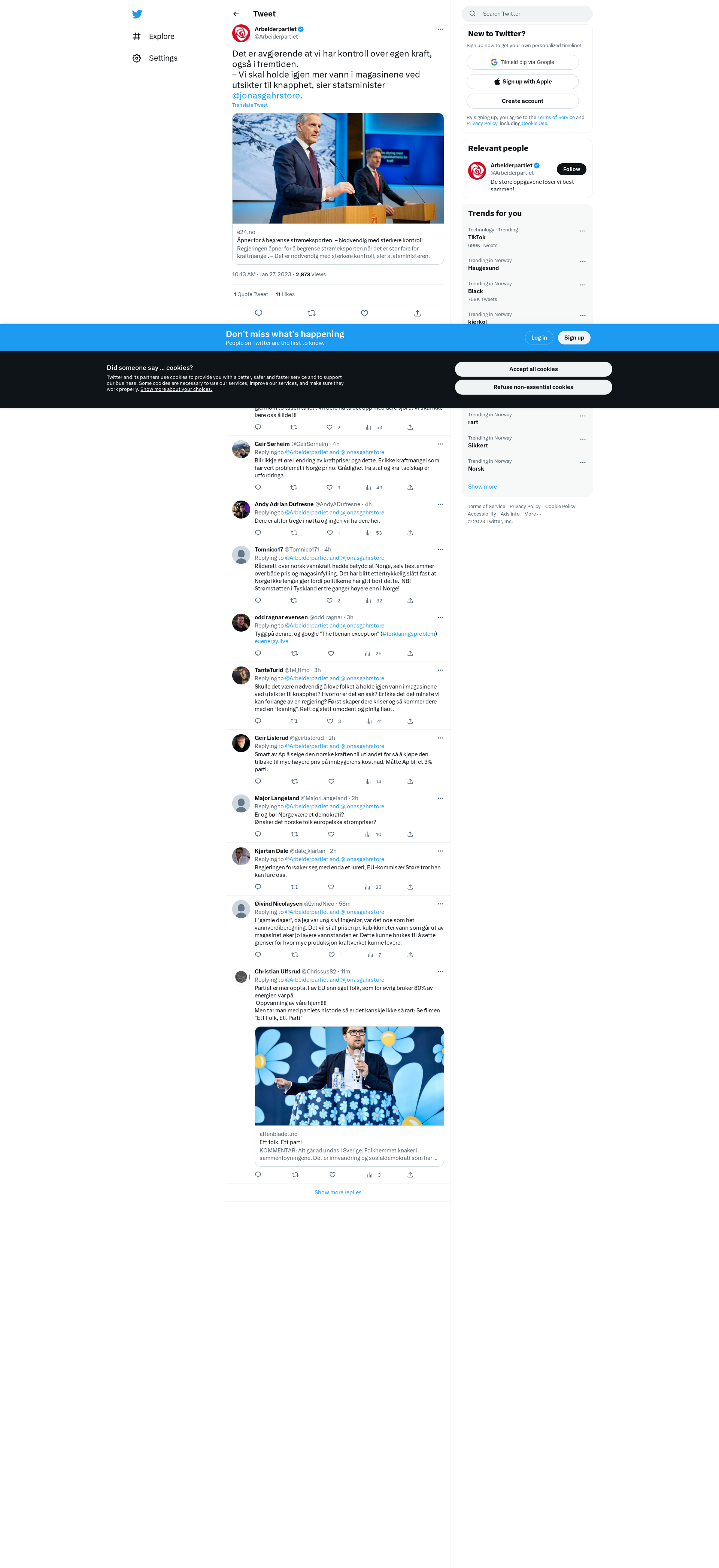Like the Arbeiderpartiet main tweet
The image size is (719, 1568).
[364, 313]
